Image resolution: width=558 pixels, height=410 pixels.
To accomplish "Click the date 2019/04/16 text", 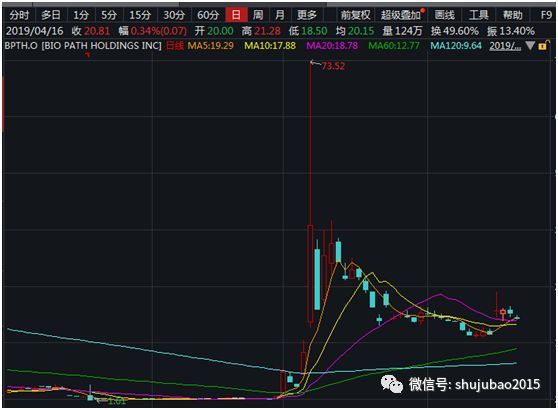I will [35, 31].
